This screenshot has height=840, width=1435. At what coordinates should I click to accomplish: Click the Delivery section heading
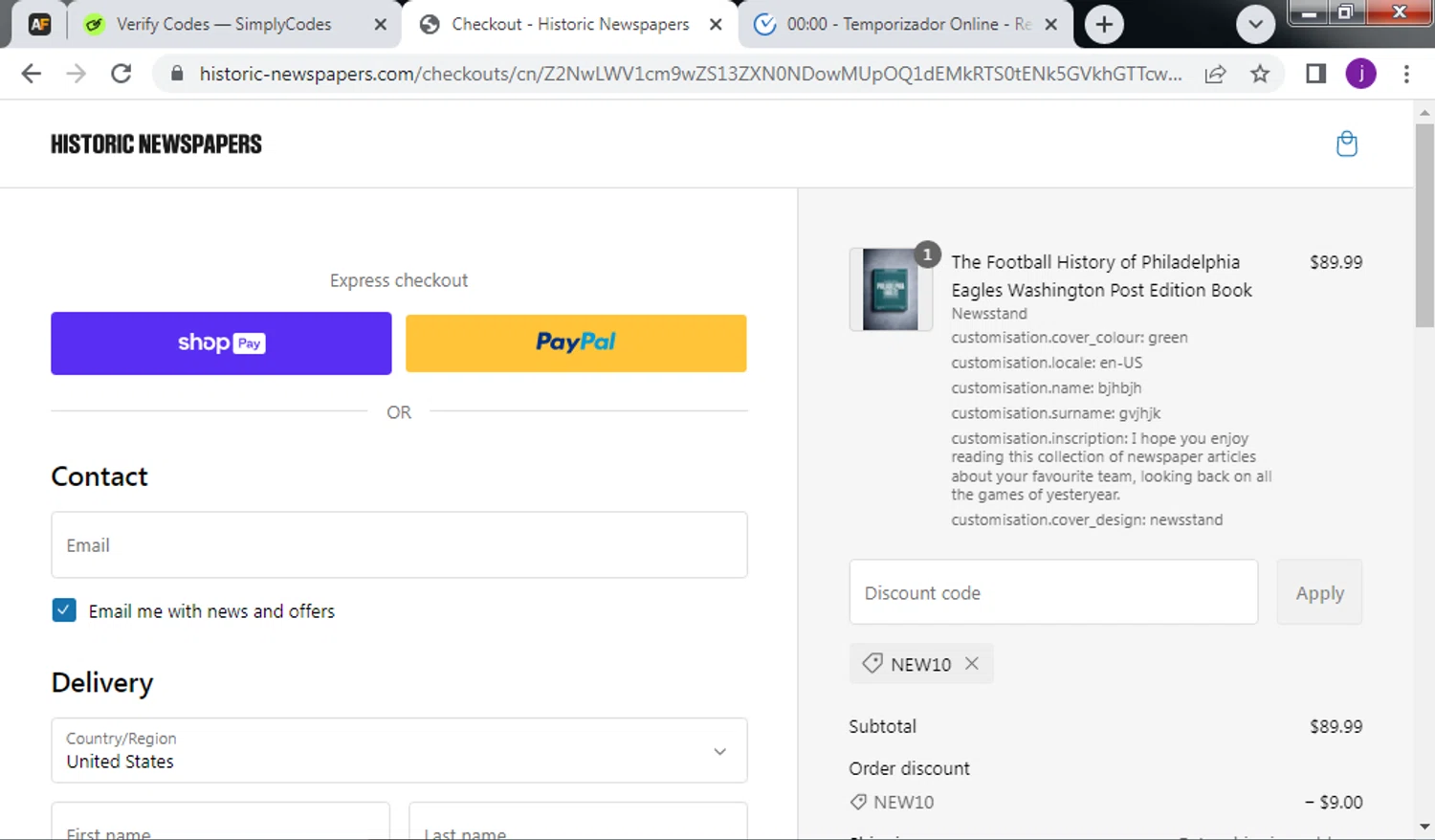coord(102,683)
